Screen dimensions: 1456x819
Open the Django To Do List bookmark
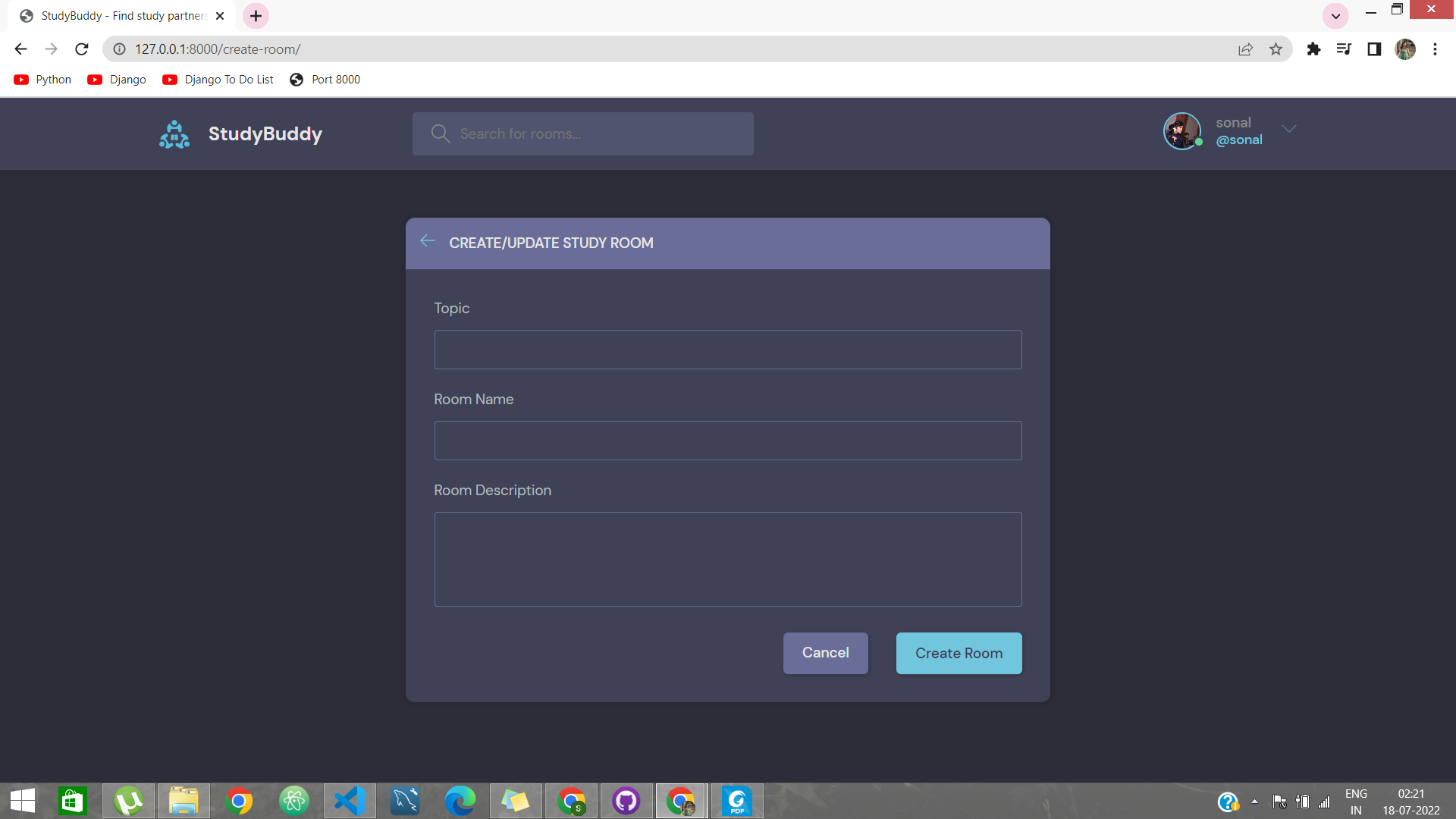(218, 79)
